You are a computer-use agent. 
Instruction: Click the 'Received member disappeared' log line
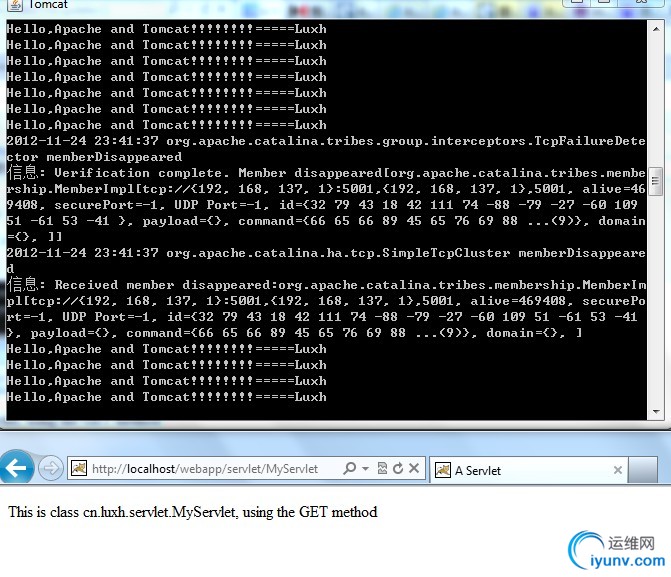(x=326, y=285)
